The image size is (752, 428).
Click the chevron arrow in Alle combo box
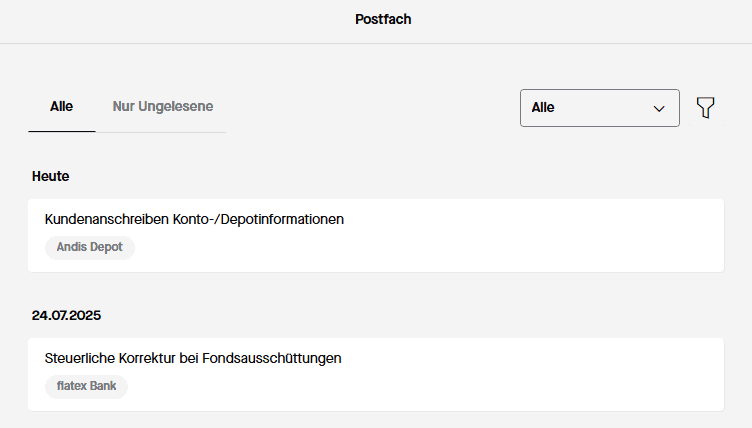point(659,108)
